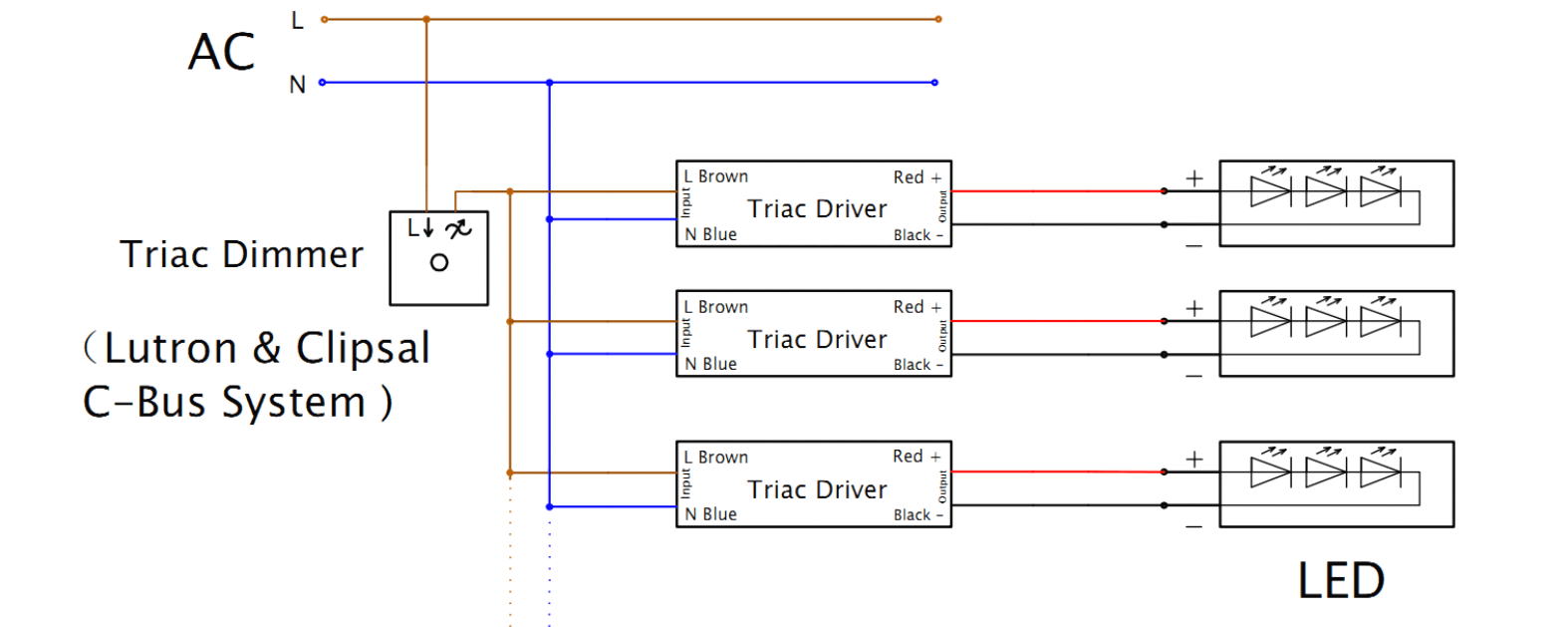This screenshot has height=627, width=1568.
Task: Click the AC heading text
Action: [x=221, y=52]
